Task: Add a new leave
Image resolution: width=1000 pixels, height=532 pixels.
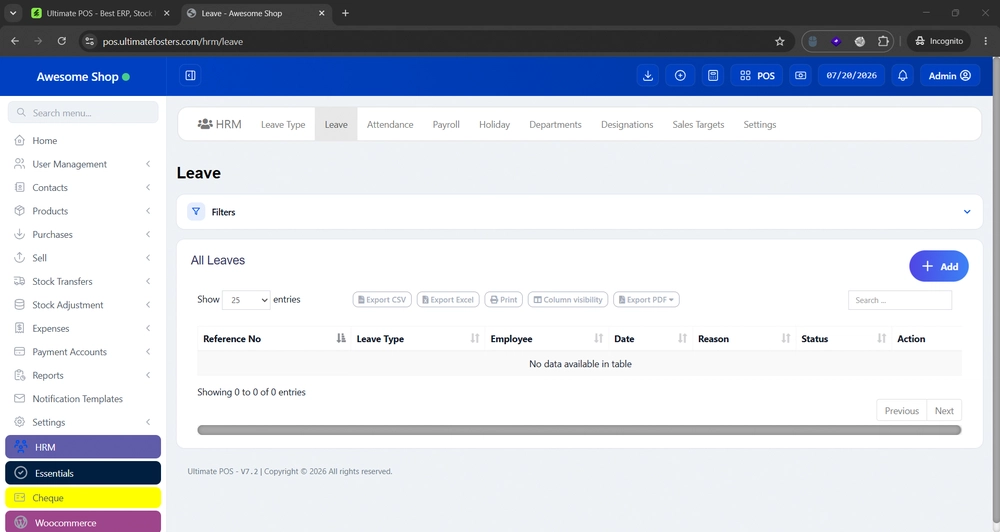Action: click(939, 266)
